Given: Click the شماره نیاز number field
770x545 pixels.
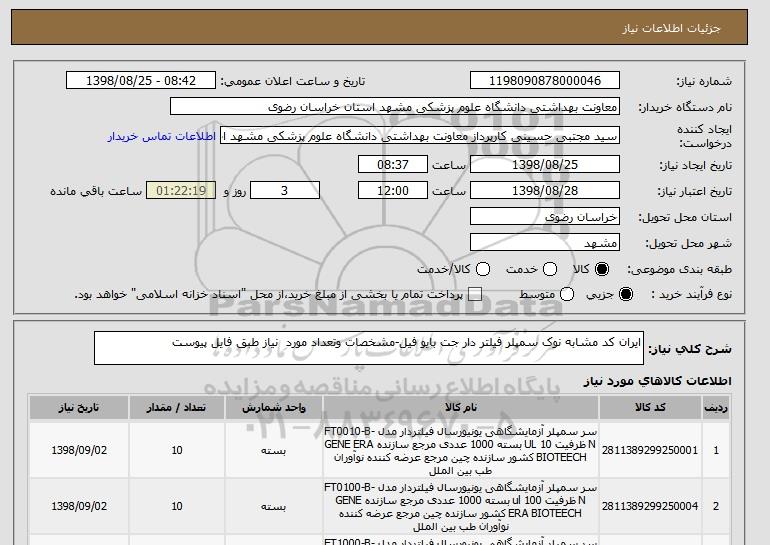Looking at the screenshot, I should click(545, 81).
